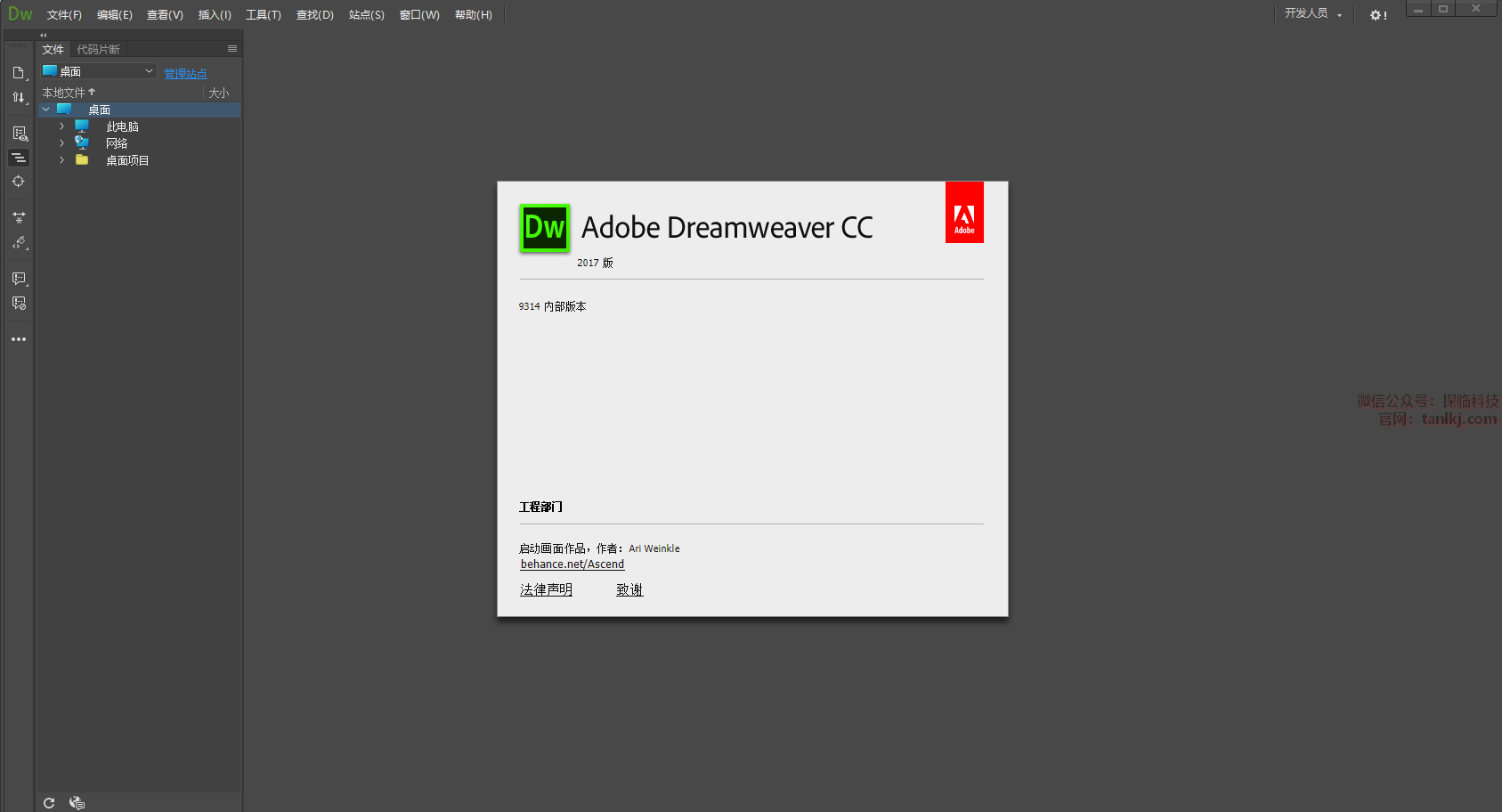Screen dimensions: 1502x812
Task: Open the 桌面 site selector dropdown
Action: (x=99, y=71)
